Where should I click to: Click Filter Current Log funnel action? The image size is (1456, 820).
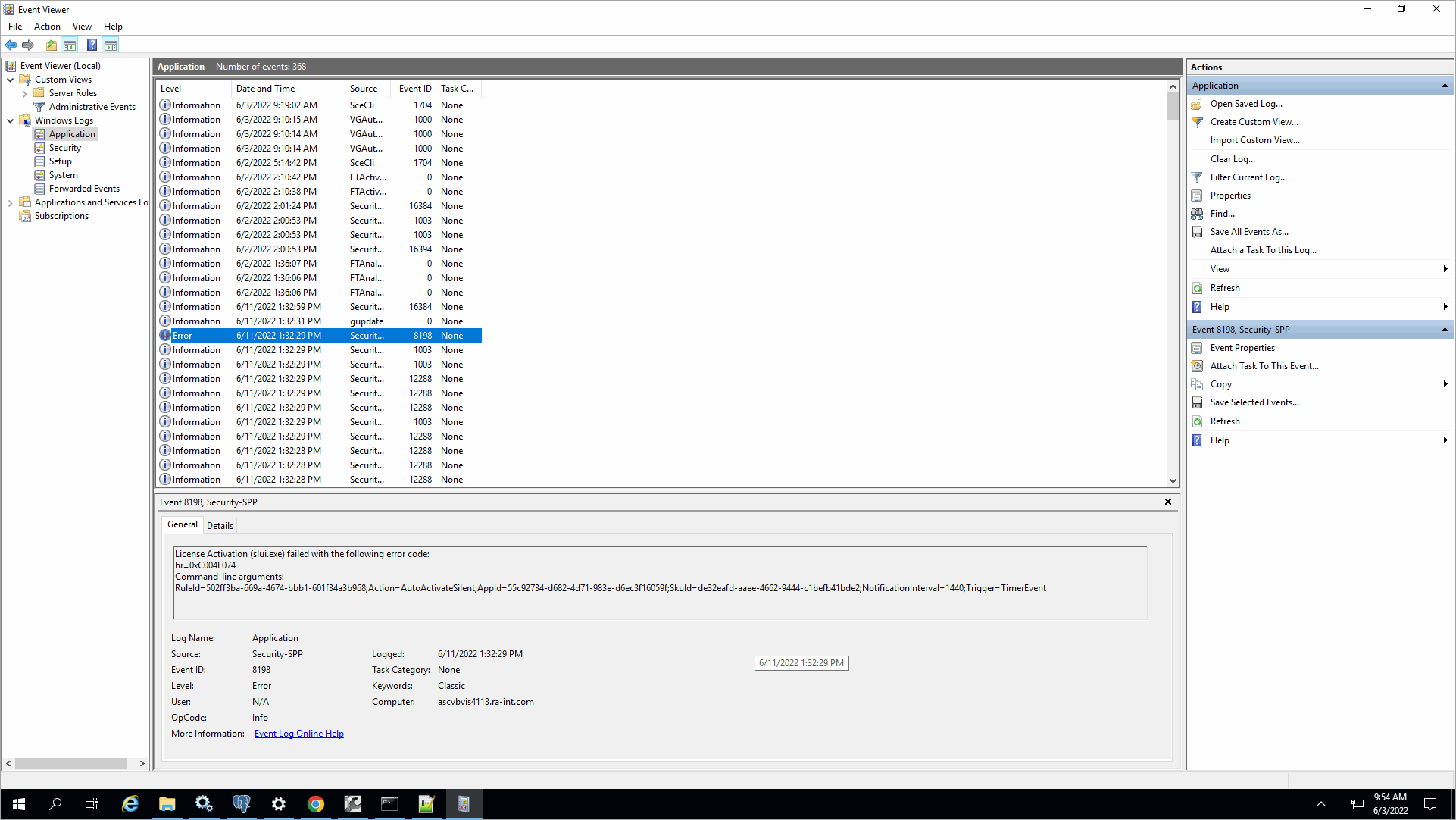pos(1248,177)
